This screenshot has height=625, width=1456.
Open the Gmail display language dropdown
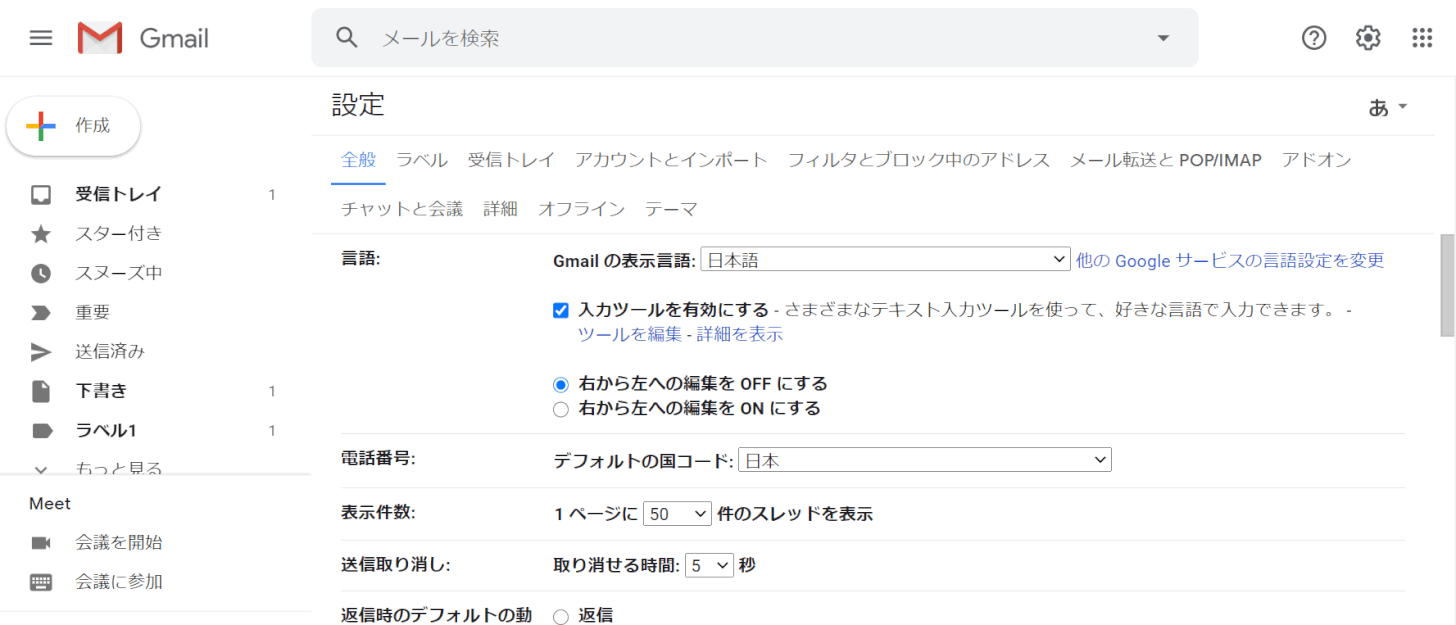point(885,259)
